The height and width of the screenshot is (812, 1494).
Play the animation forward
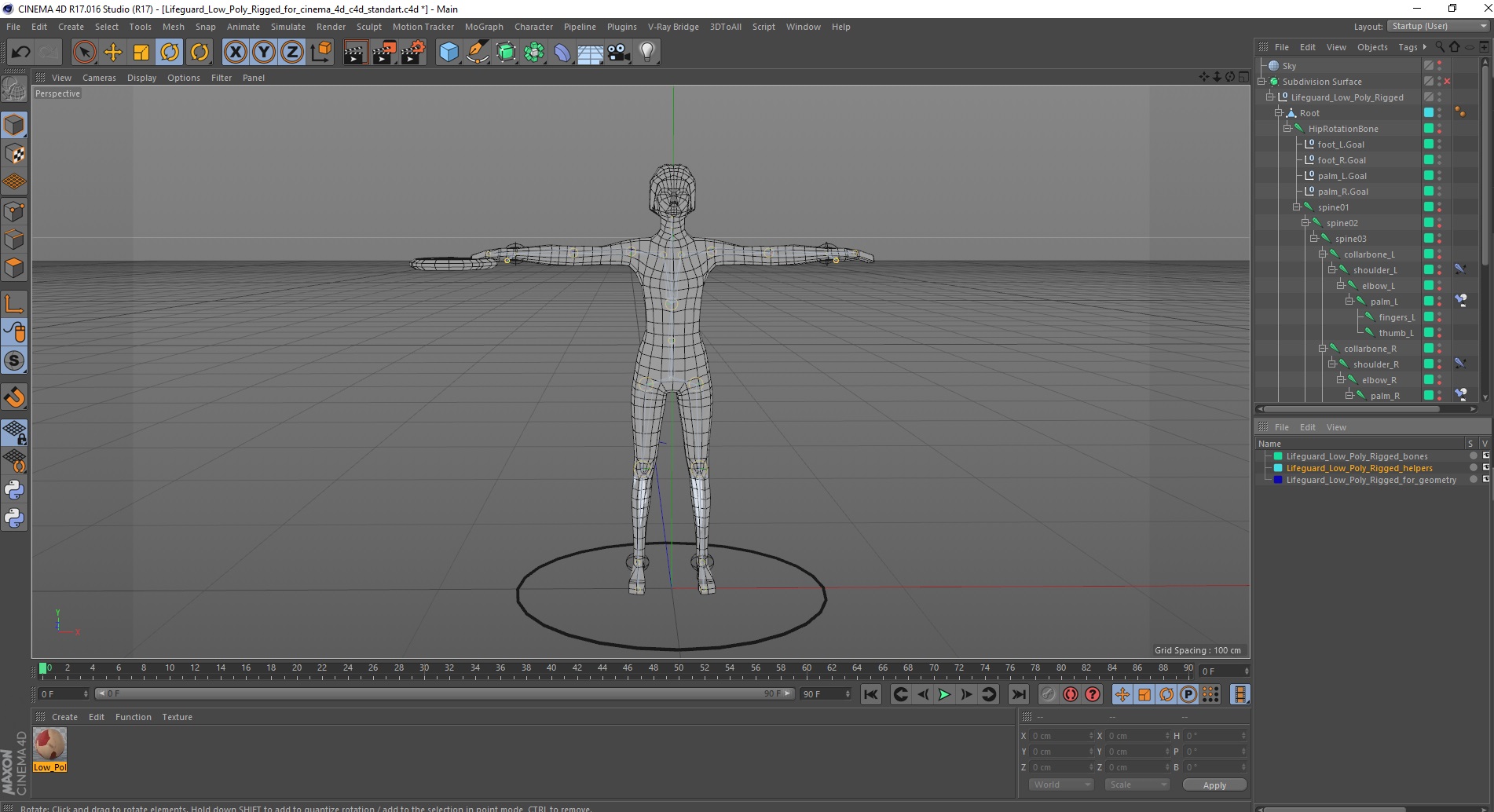pyautogui.click(x=944, y=694)
